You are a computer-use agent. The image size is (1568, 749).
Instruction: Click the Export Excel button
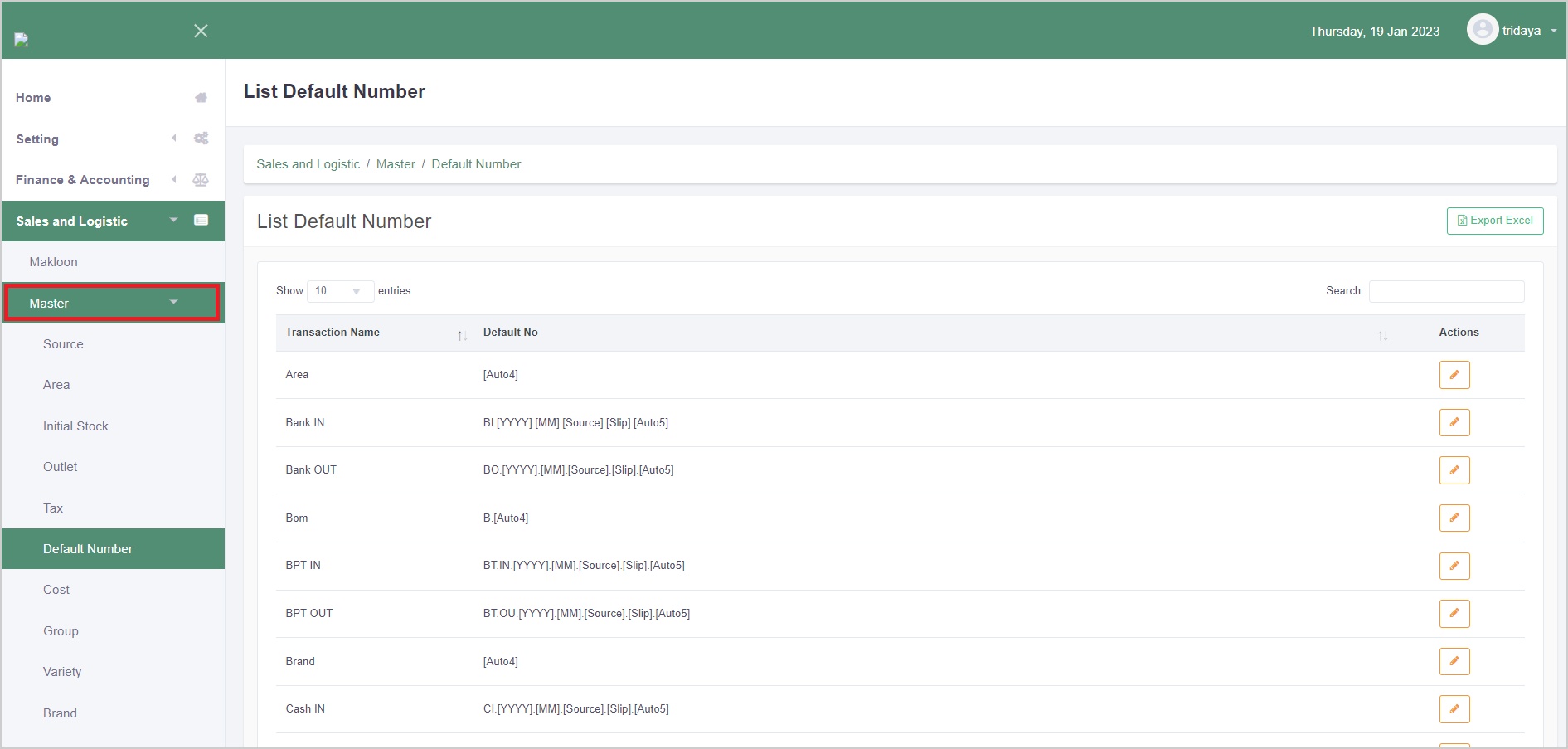tap(1494, 221)
